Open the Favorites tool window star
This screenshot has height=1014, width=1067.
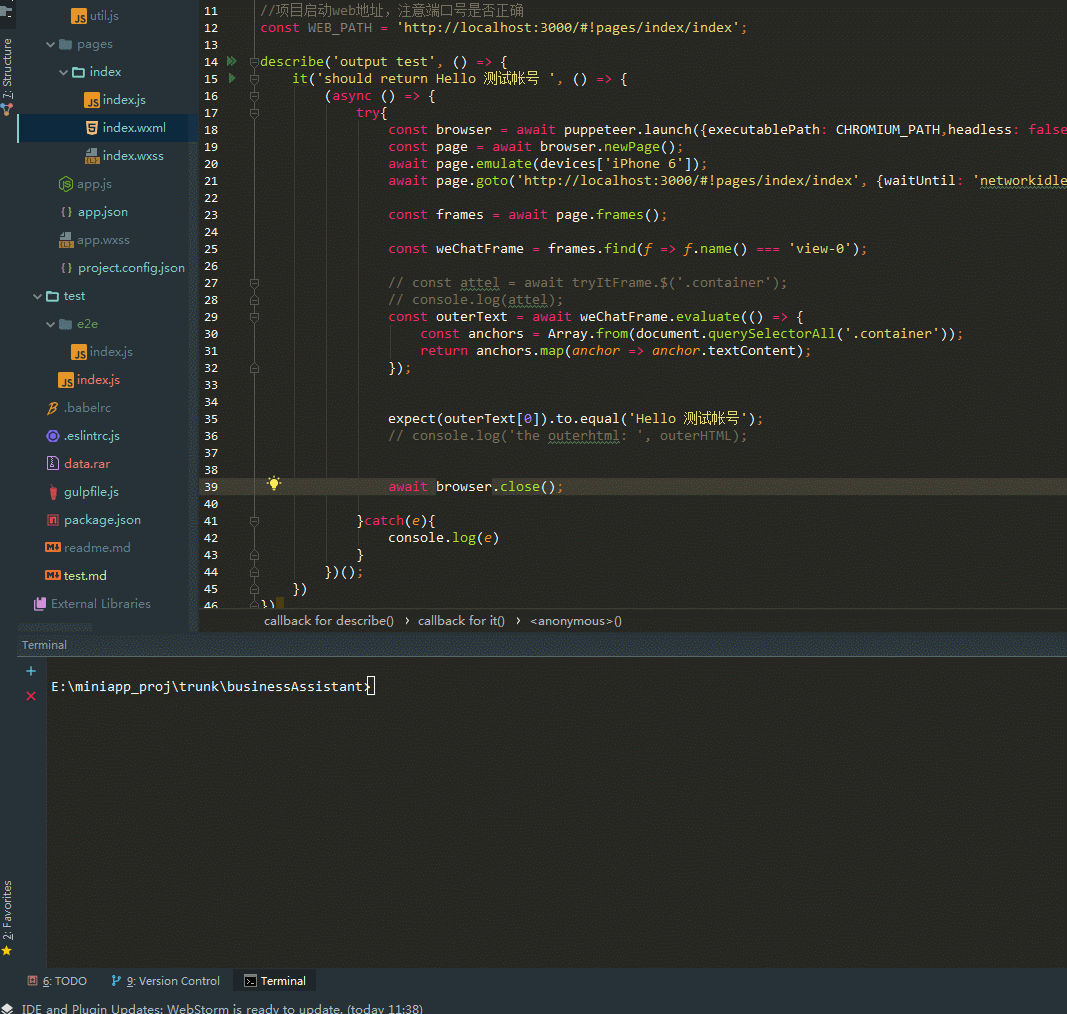(7, 950)
